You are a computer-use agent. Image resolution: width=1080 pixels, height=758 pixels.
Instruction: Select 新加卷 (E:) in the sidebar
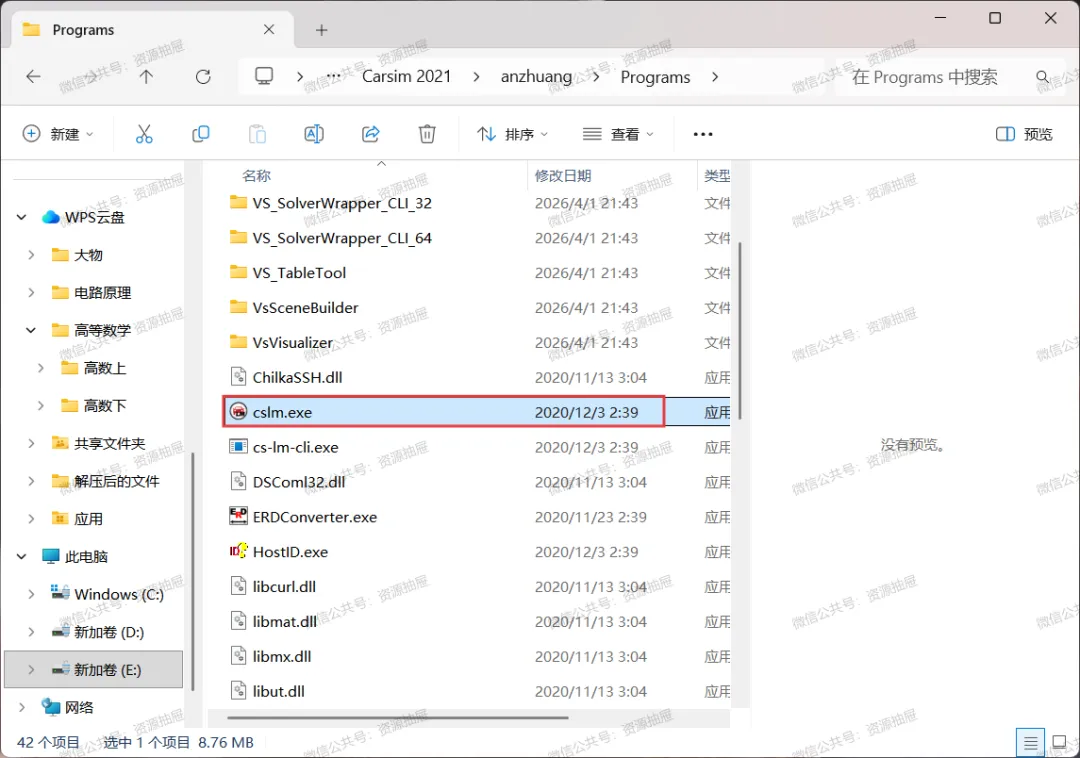[x=94, y=669]
